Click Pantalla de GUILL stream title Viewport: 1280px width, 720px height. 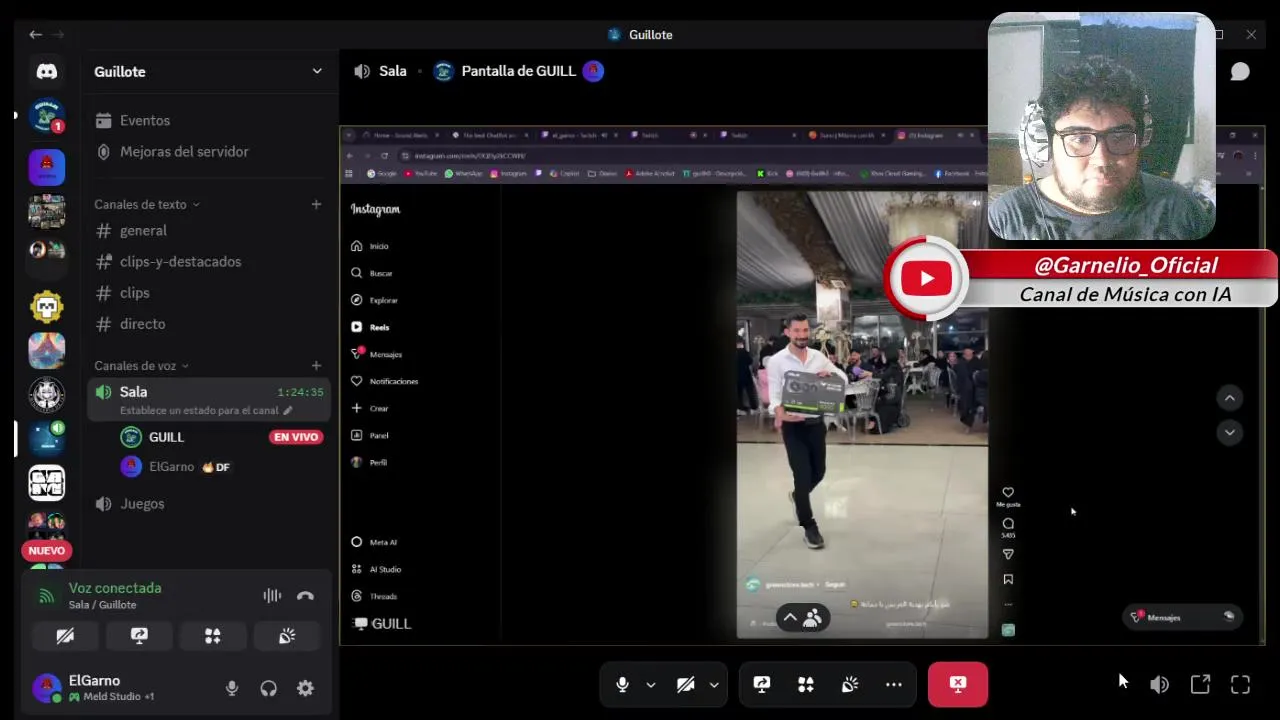point(518,71)
